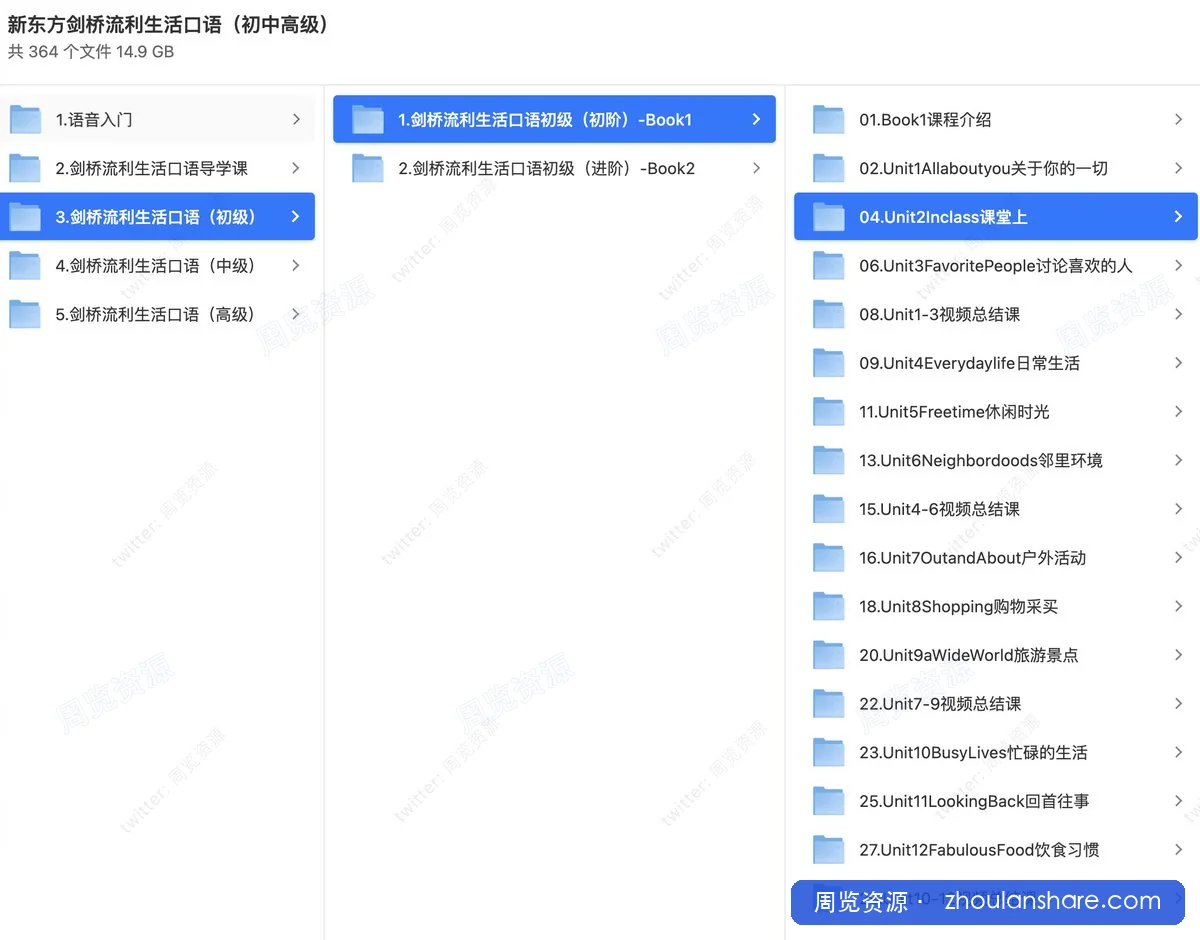The image size is (1200, 940).
Task: Click folder icon of 01.Book1课程介绍
Action: (829, 120)
